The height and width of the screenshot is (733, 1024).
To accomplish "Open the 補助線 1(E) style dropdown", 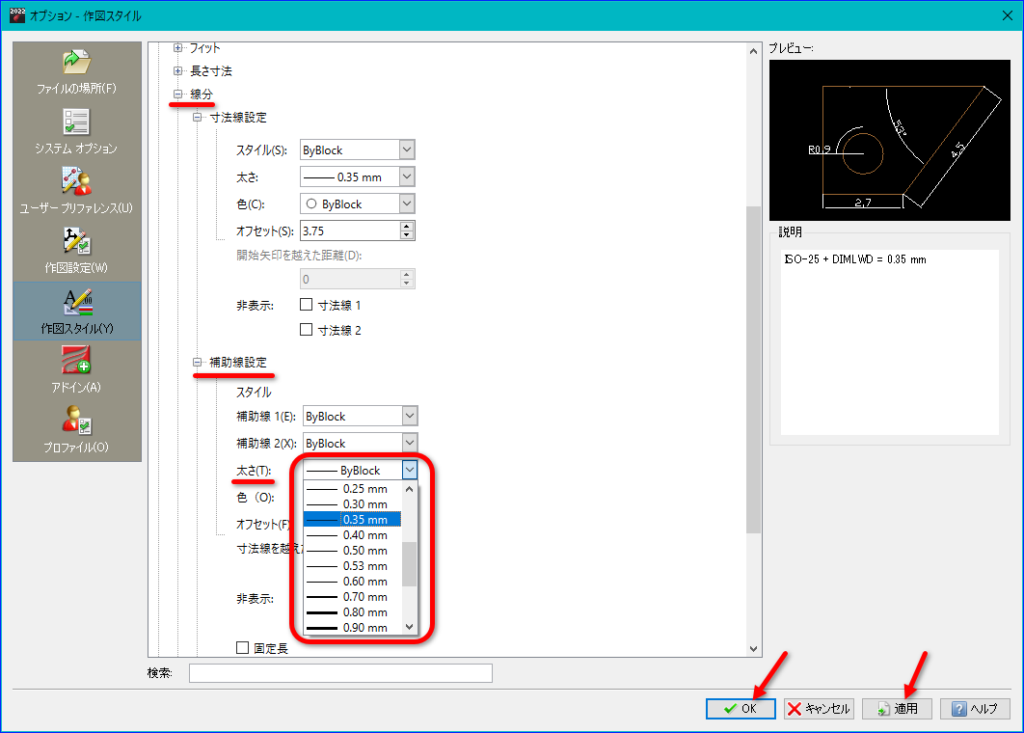I will [360, 416].
